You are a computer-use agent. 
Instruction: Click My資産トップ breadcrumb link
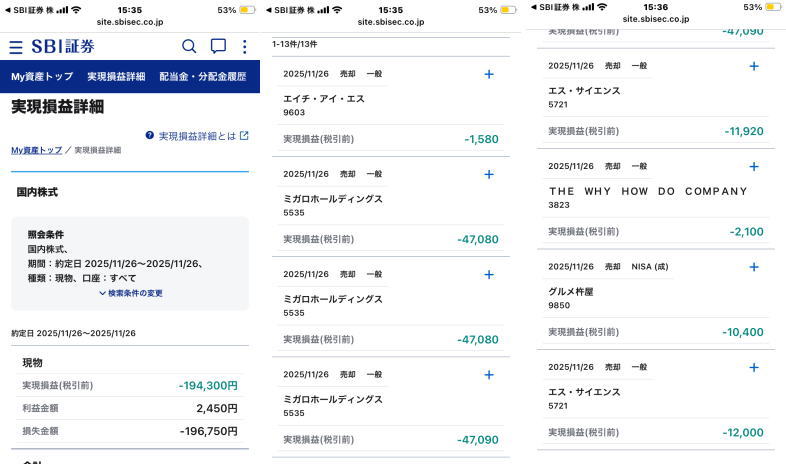(36, 150)
